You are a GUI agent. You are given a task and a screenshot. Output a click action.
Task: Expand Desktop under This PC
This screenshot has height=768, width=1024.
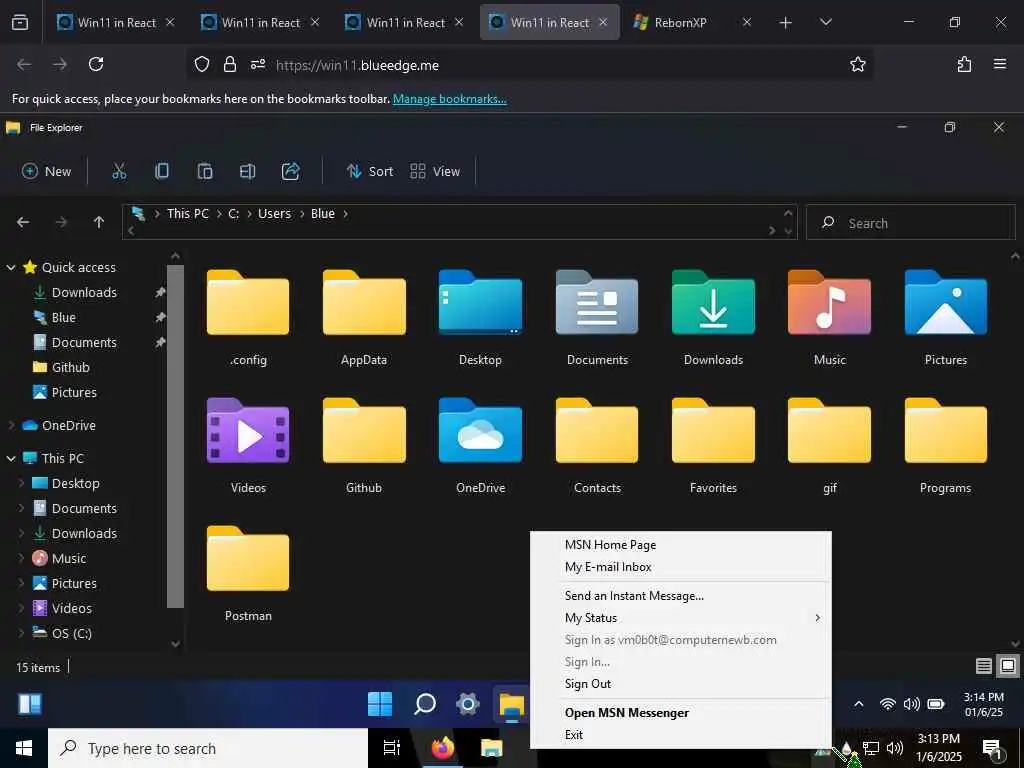pyautogui.click(x=21, y=483)
